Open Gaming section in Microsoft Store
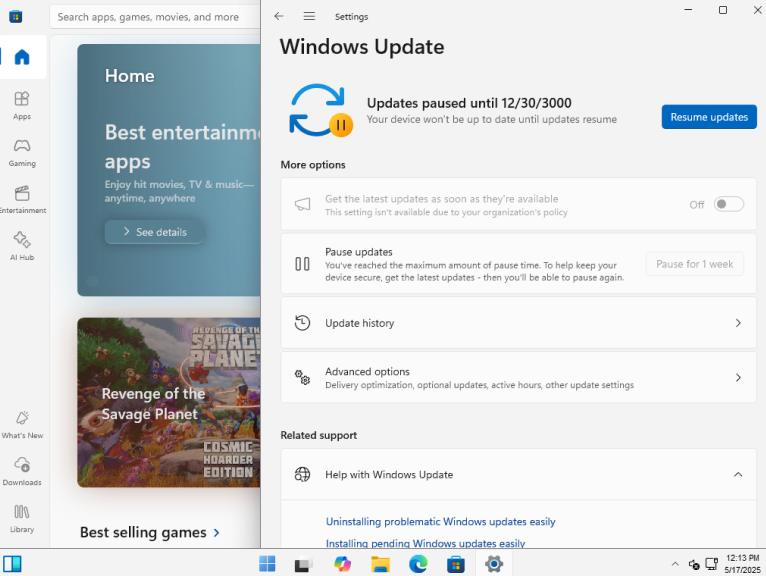Screen dimensions: 766x576 (22, 152)
